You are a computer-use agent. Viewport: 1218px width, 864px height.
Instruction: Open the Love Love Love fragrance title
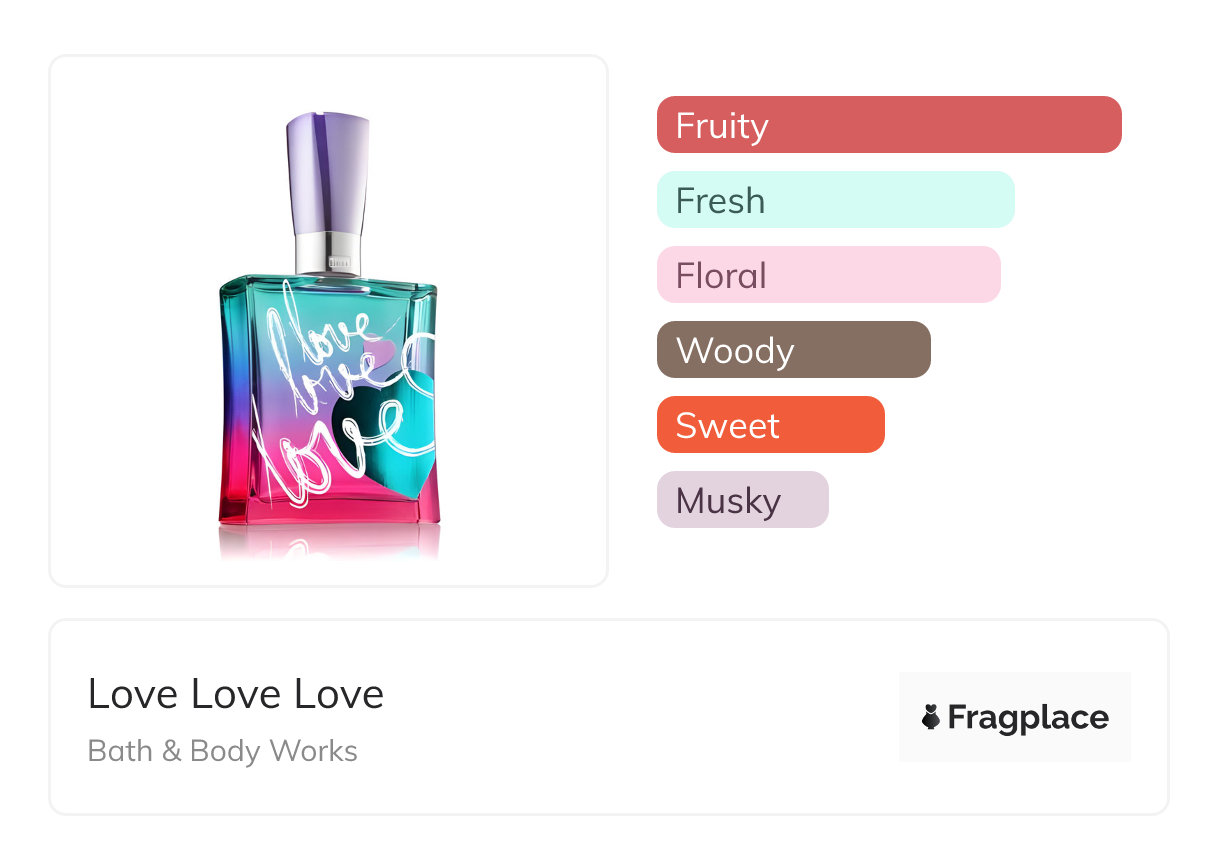(x=236, y=694)
